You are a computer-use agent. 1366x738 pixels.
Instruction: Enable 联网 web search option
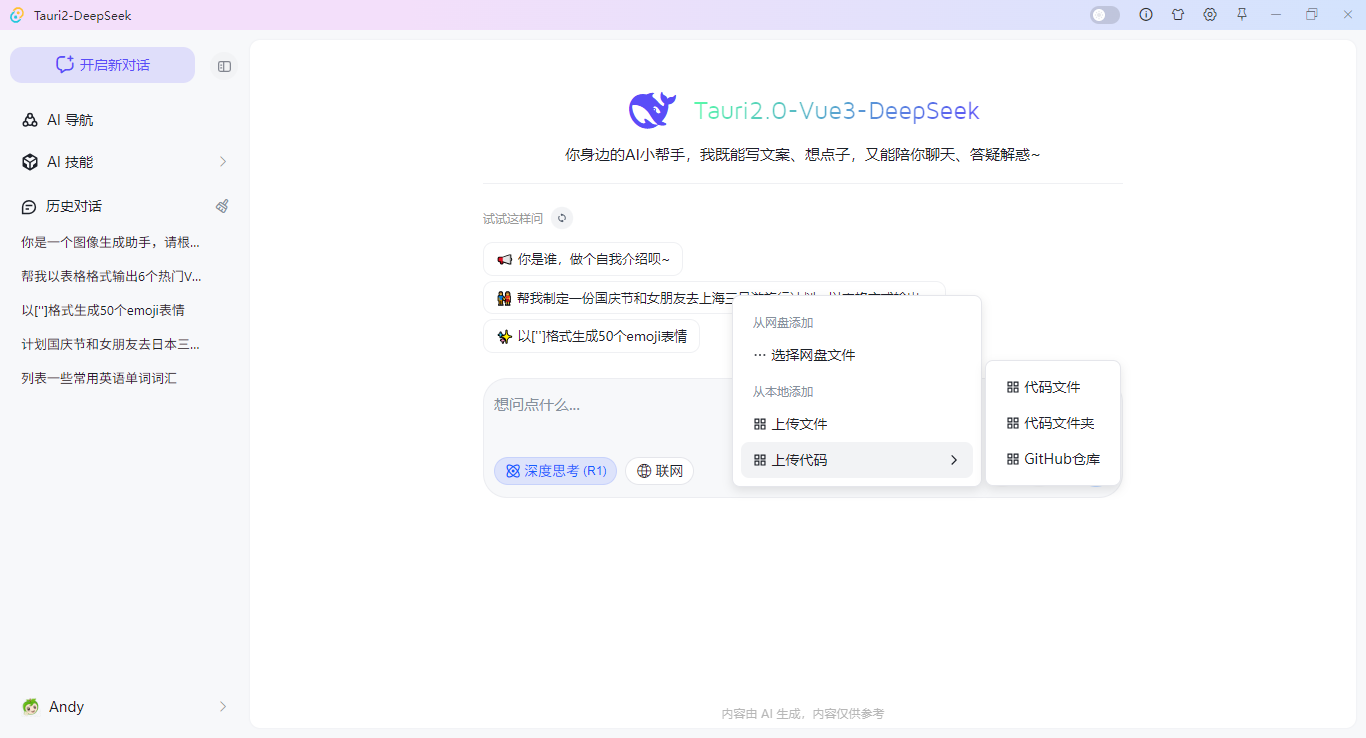(659, 471)
